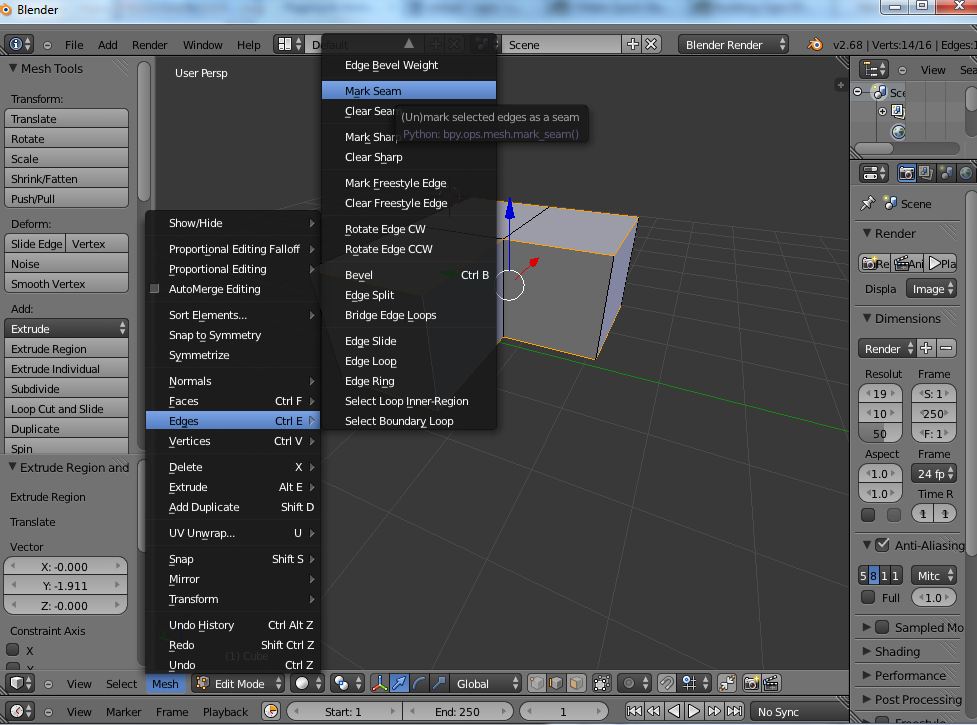Select 8 anti-aliasing samples

[x=874, y=576]
